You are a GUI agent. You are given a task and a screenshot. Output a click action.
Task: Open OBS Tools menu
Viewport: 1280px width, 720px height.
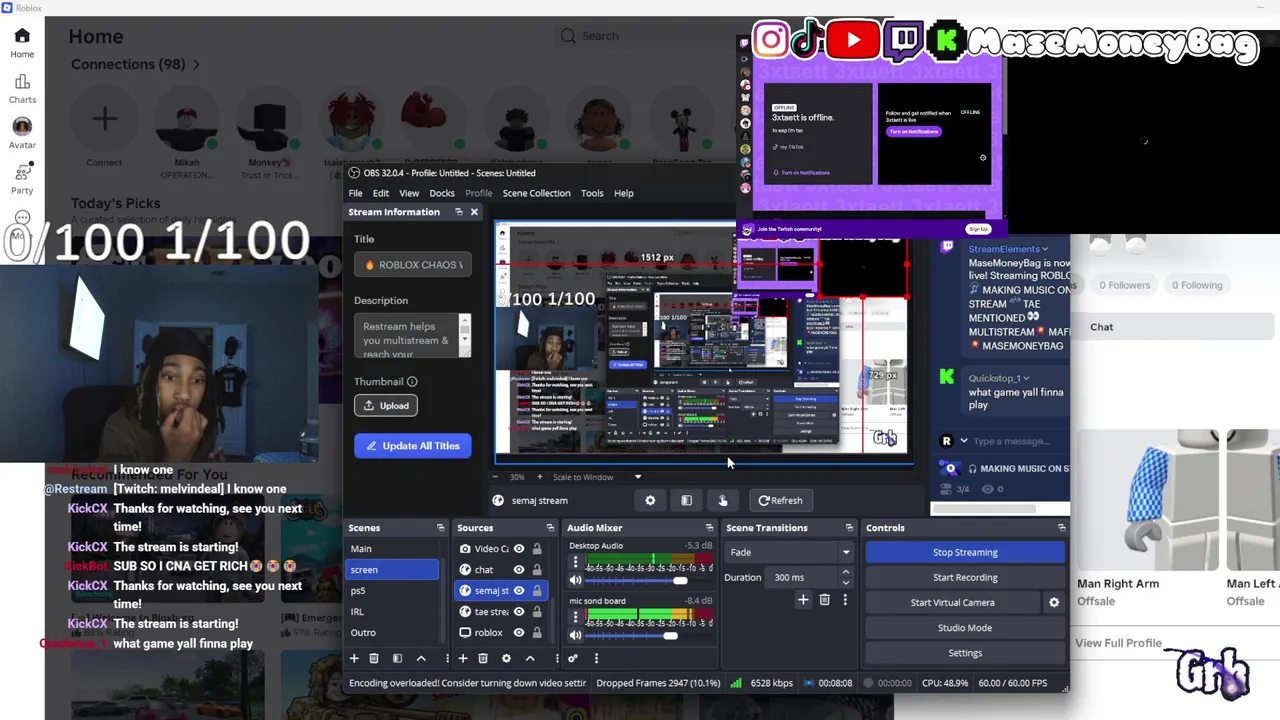pos(592,193)
